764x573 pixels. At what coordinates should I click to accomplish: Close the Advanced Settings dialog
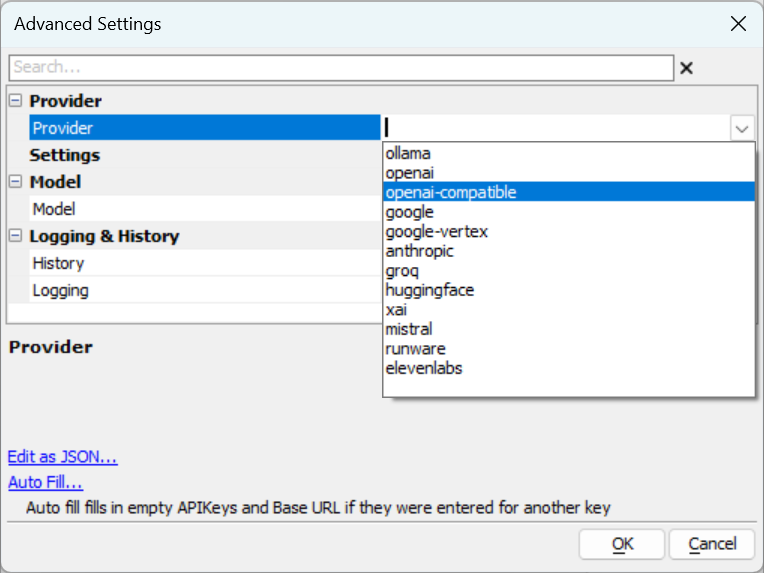(x=738, y=23)
